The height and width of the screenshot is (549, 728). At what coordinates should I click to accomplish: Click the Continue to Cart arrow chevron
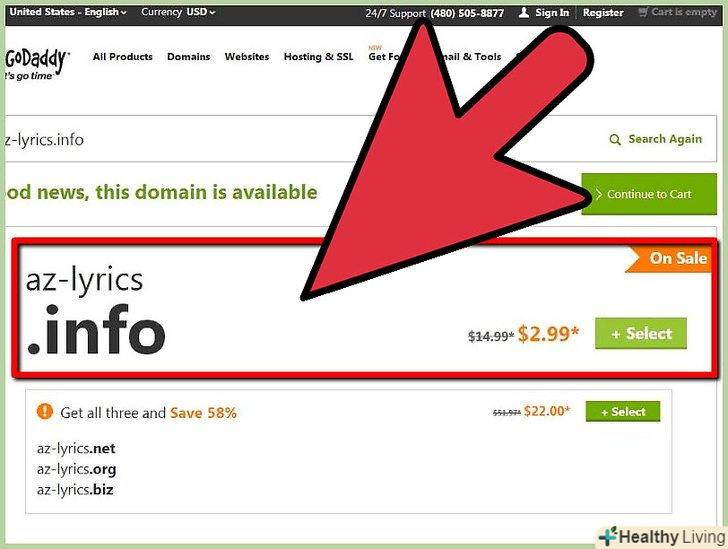coord(599,194)
